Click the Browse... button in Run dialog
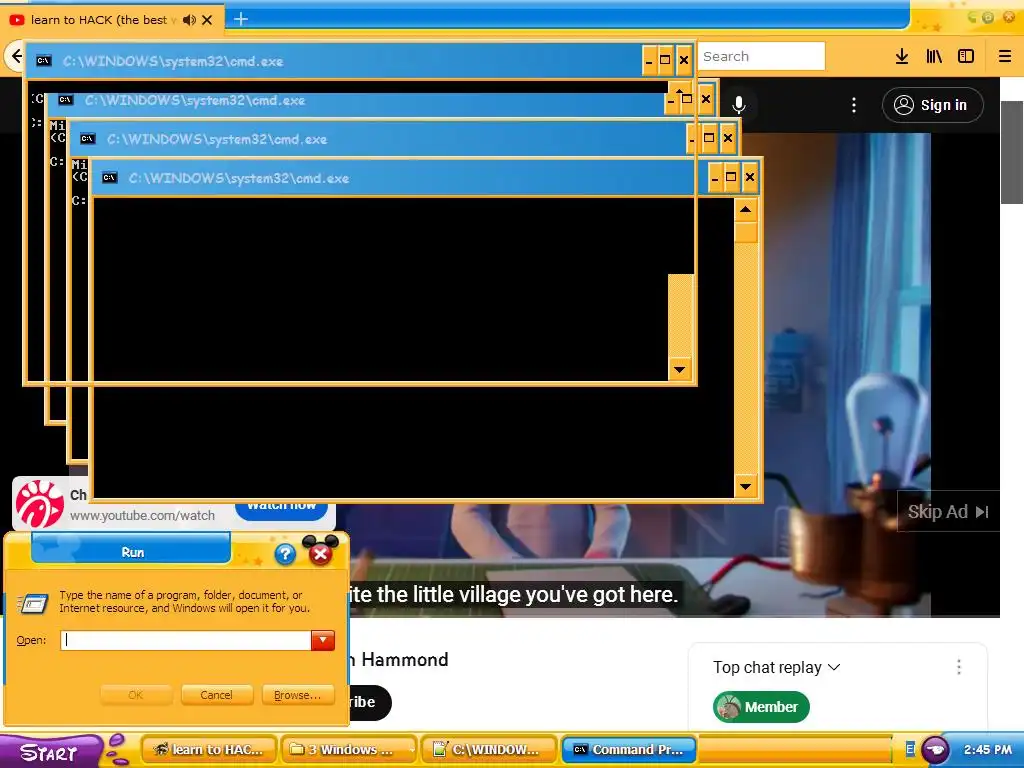 298,695
